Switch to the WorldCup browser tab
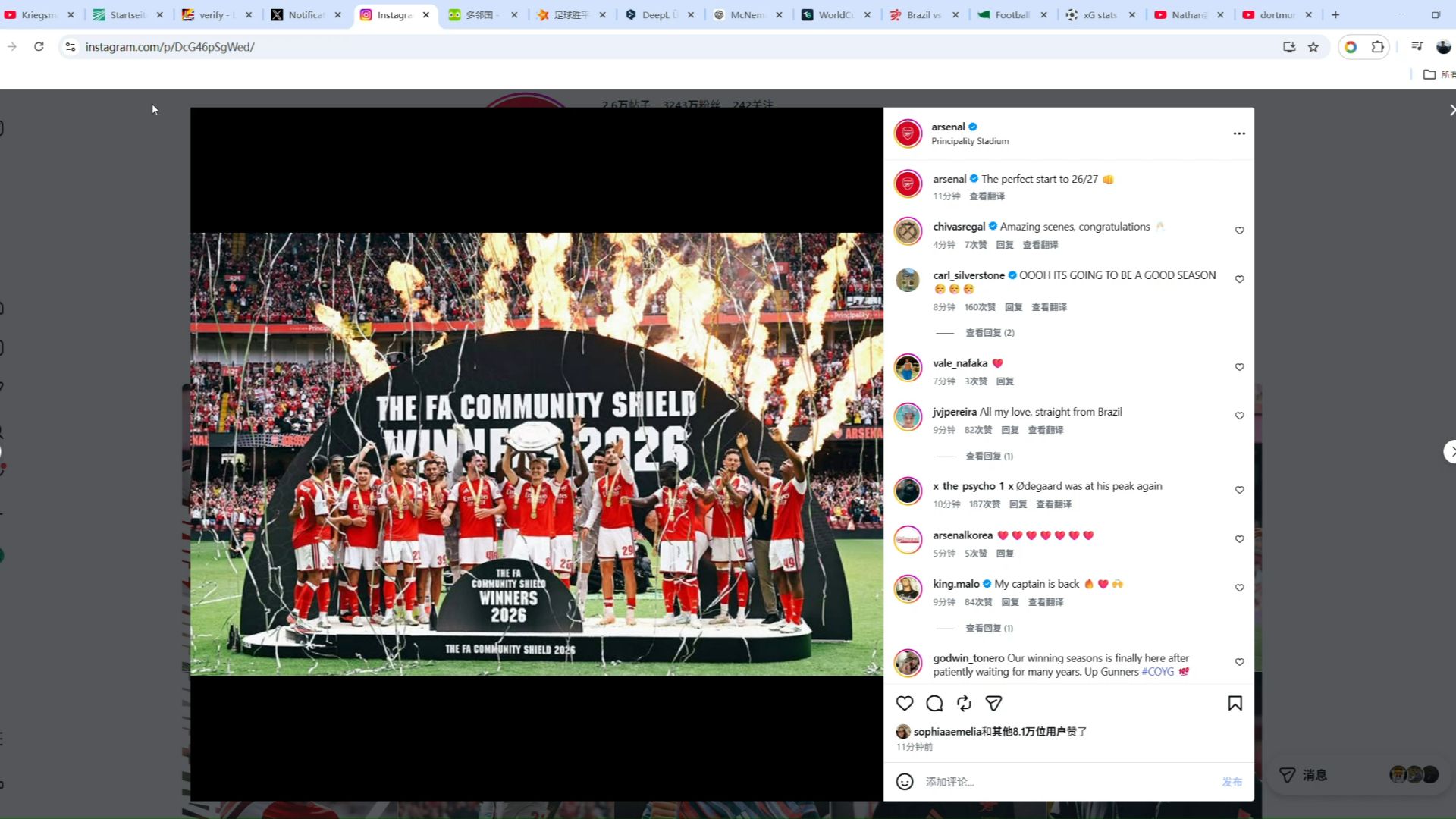The height and width of the screenshot is (819, 1456). 836,15
